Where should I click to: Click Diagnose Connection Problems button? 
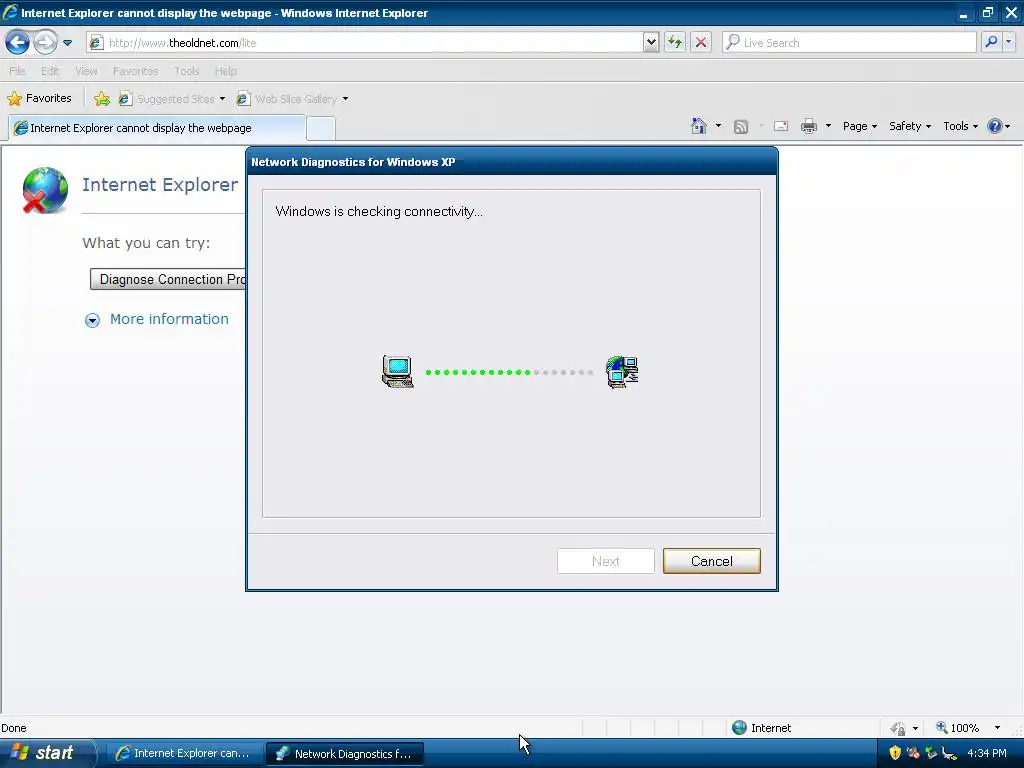168,280
